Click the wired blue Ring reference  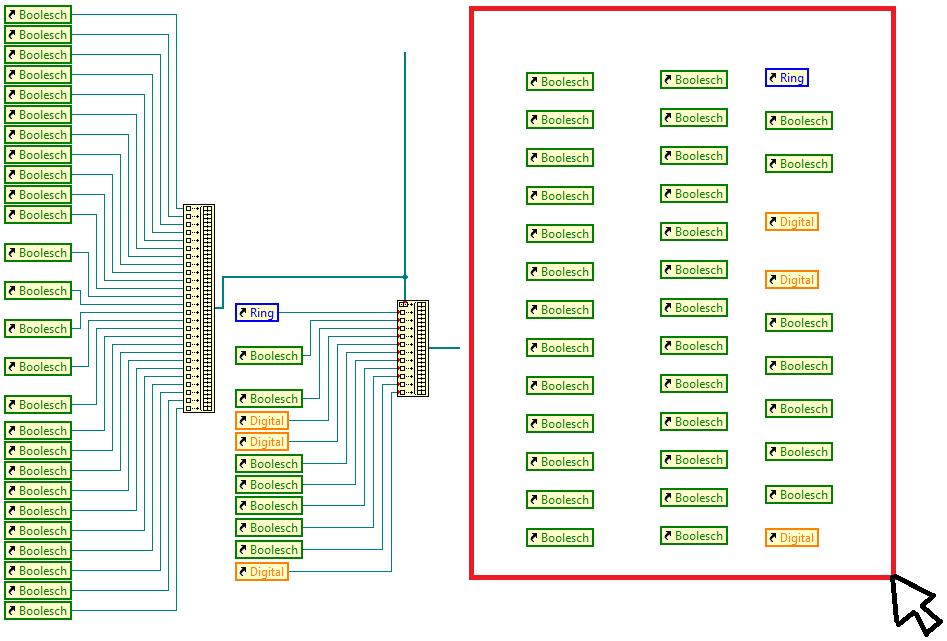pyautogui.click(x=257, y=312)
